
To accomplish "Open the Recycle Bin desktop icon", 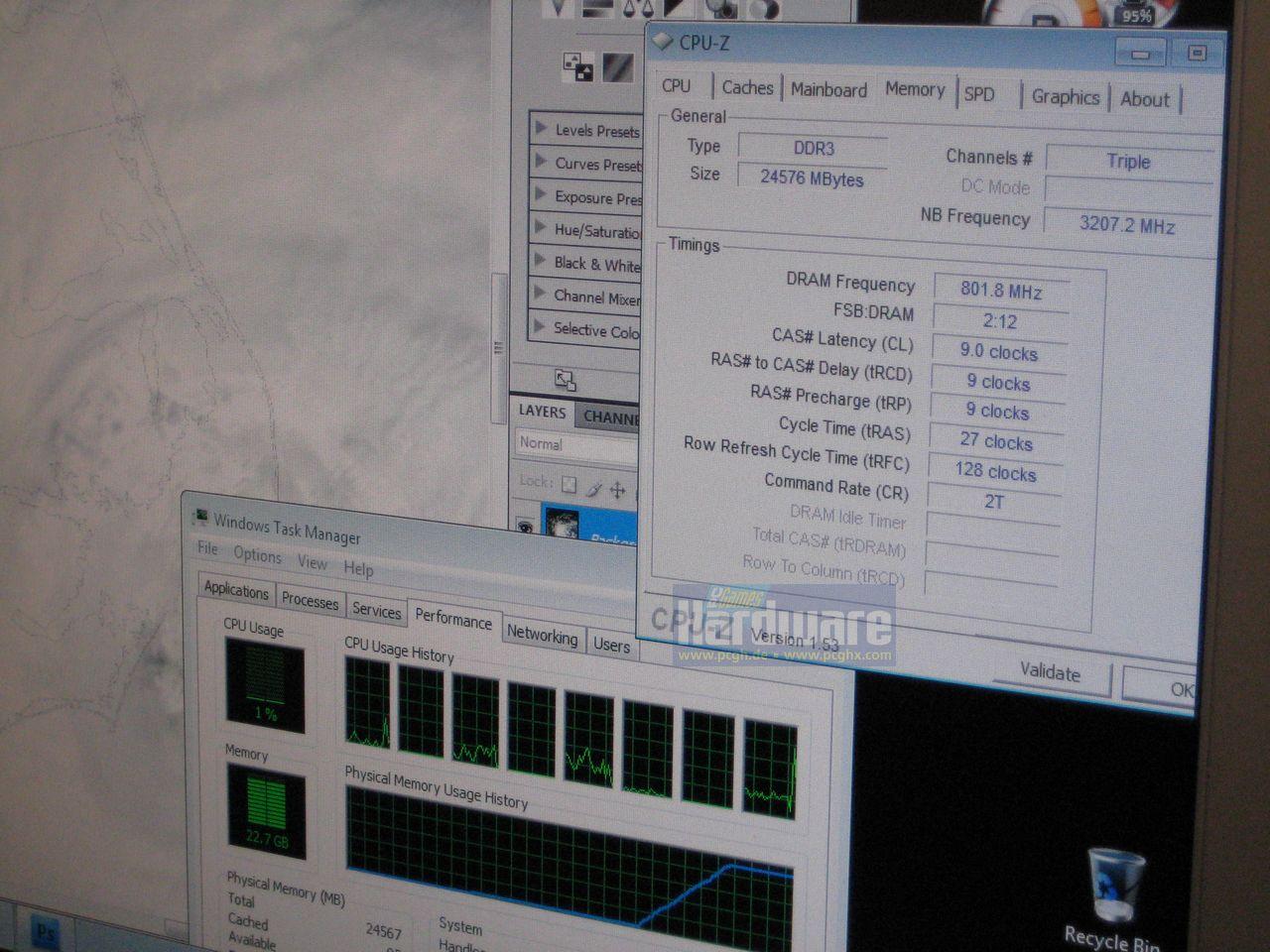I will click(x=1113, y=897).
